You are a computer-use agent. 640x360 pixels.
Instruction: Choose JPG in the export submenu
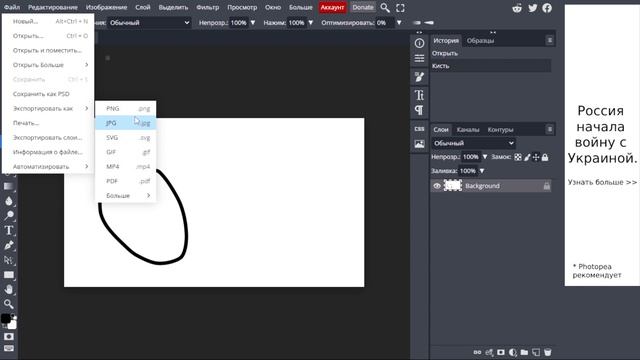[126, 123]
